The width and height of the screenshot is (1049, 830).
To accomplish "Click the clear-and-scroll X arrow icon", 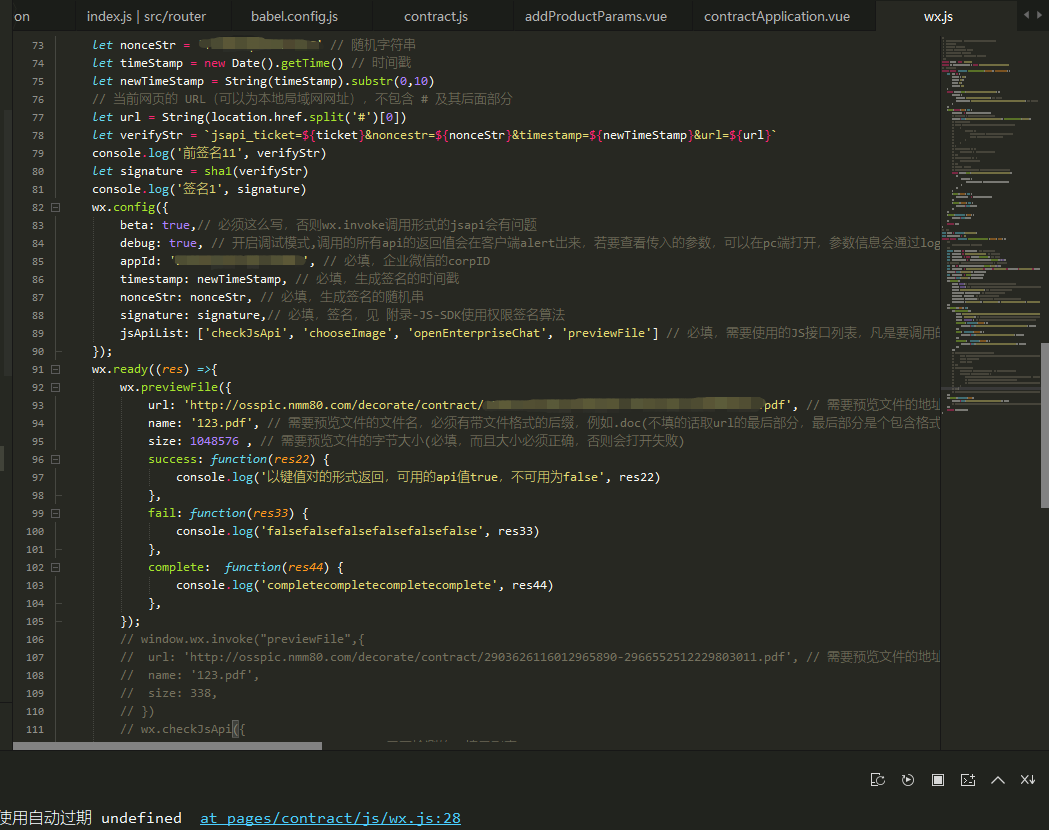I will (x=1027, y=780).
